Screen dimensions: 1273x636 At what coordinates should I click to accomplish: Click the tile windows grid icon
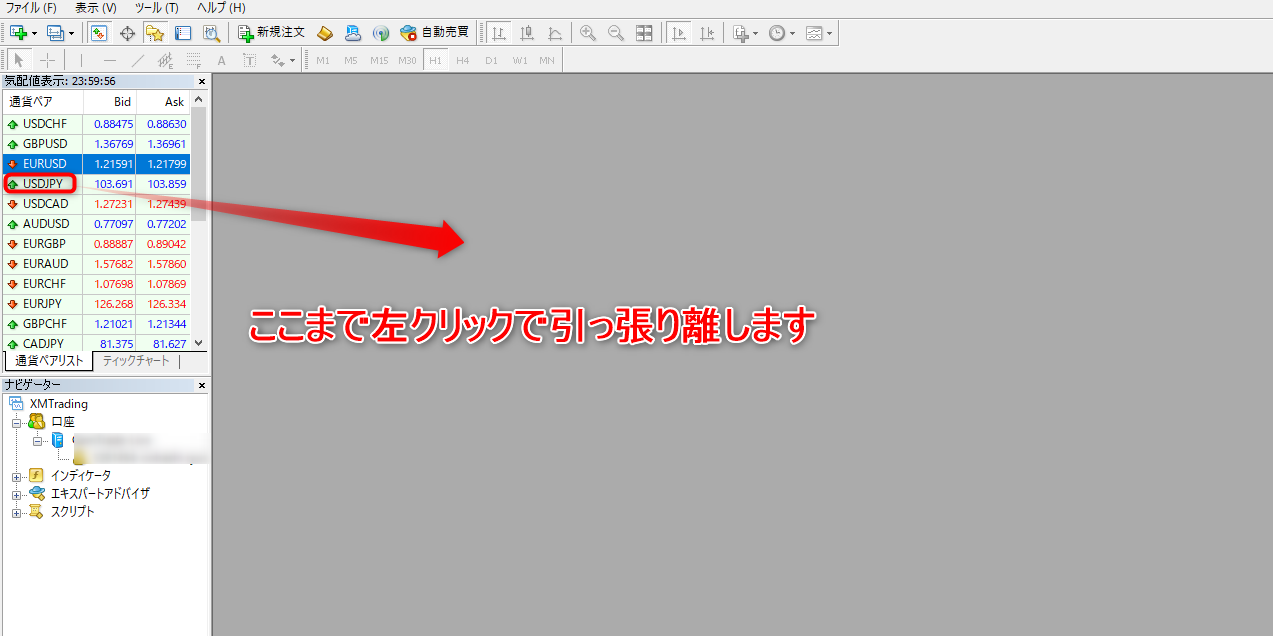pos(644,33)
